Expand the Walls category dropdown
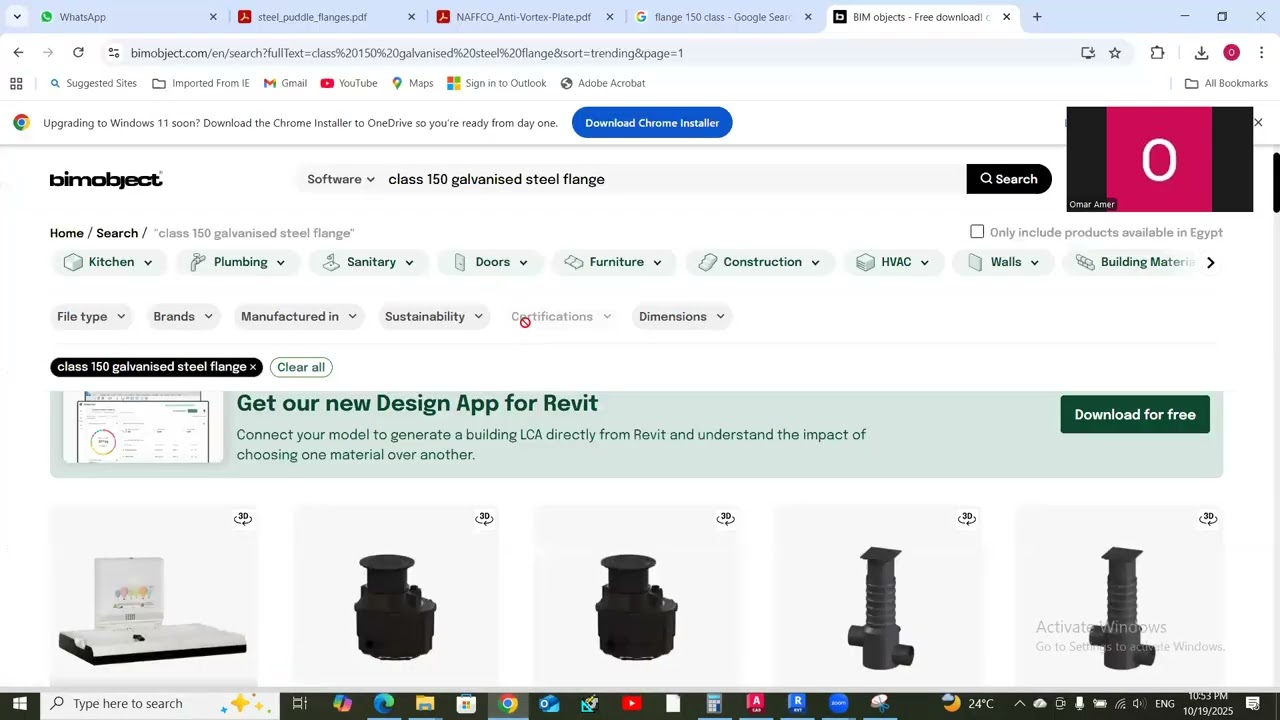The image size is (1280, 720). pyautogui.click(x=1003, y=262)
